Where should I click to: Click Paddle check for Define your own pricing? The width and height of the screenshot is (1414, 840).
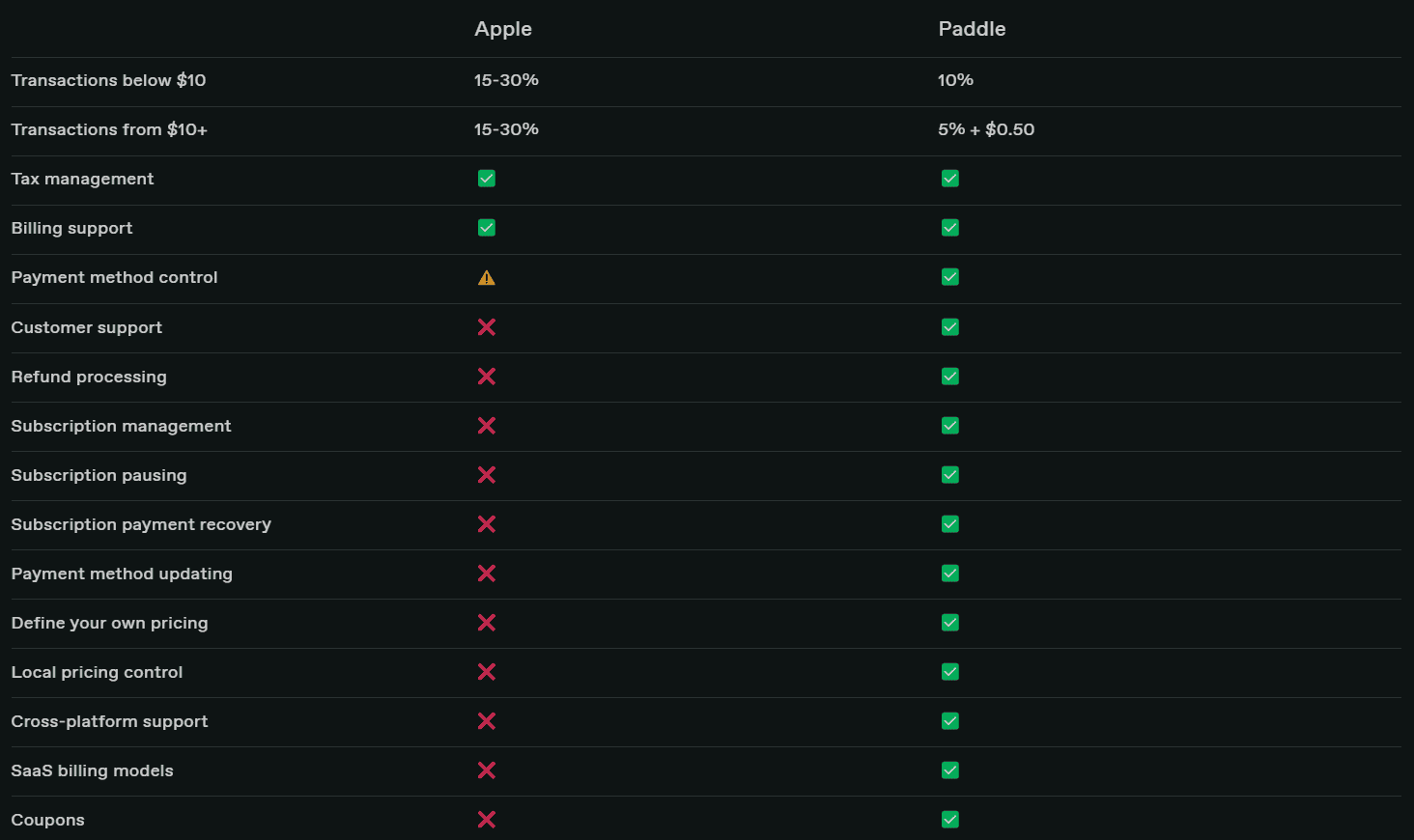[950, 623]
